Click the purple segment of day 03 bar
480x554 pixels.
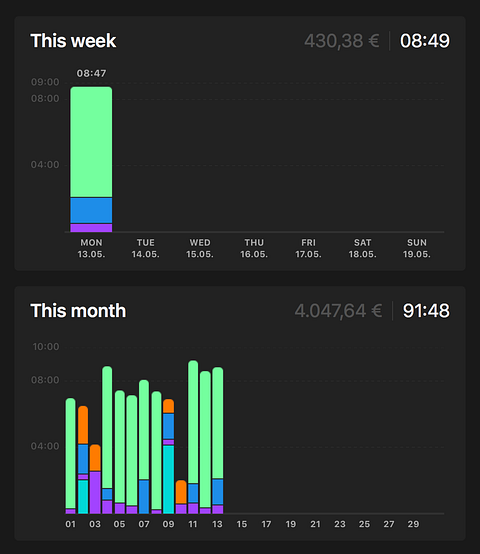95,493
